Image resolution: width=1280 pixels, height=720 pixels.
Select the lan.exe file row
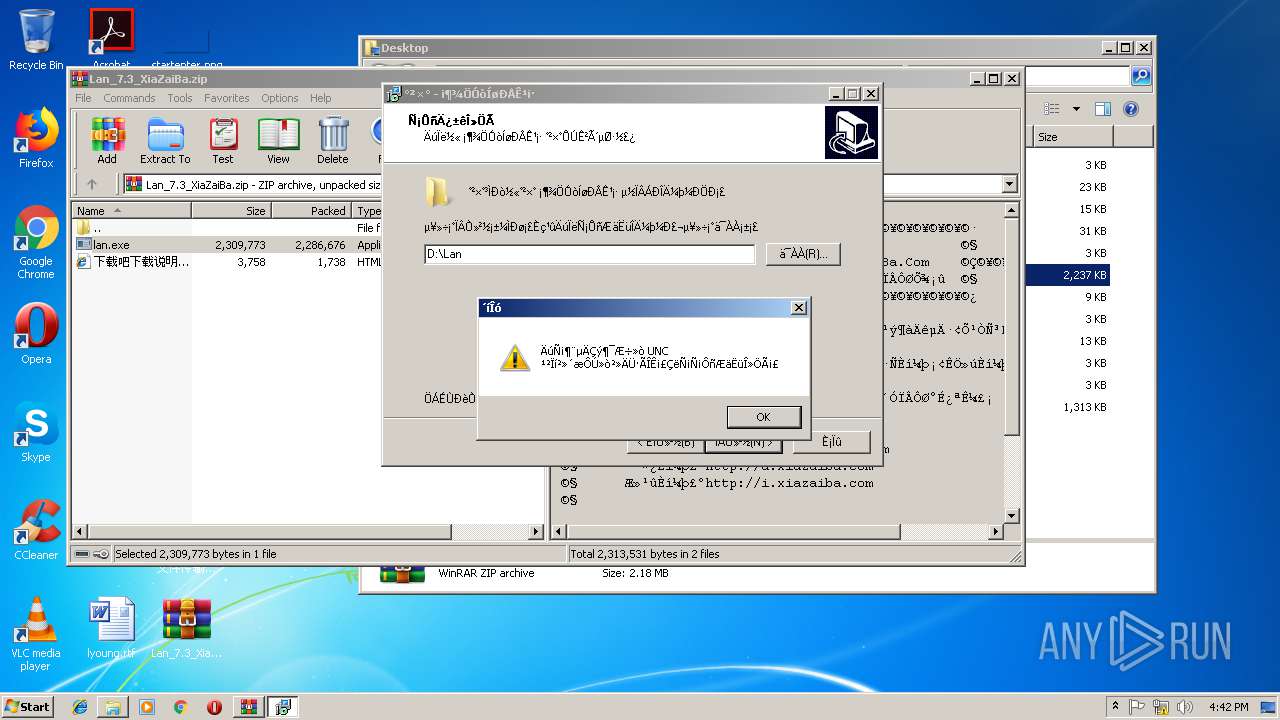[x=227, y=245]
